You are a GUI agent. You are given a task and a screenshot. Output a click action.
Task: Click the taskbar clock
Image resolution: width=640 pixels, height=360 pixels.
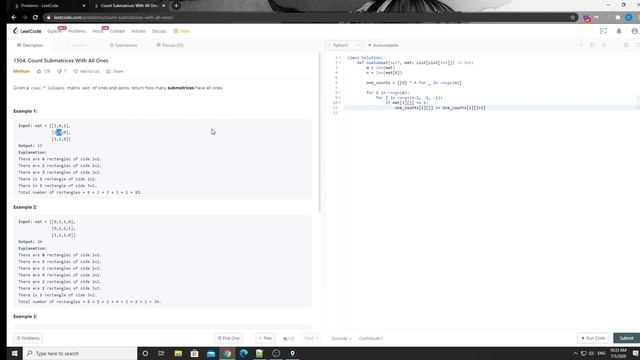click(x=618, y=353)
